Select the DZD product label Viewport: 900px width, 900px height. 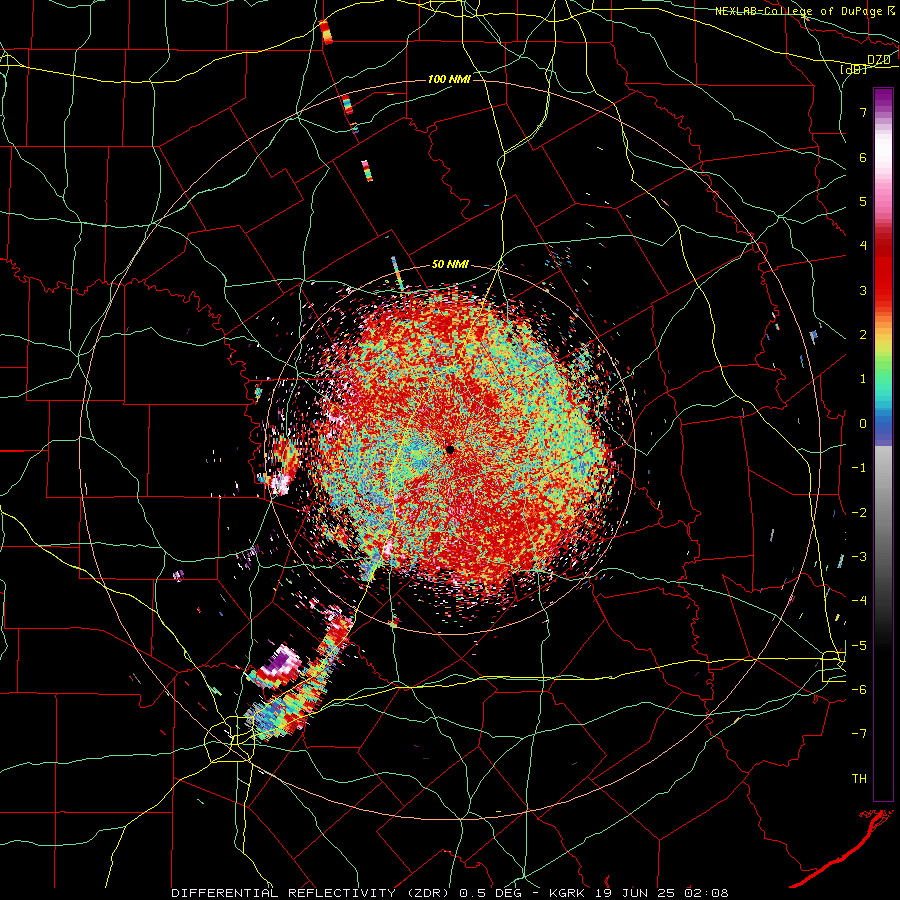878,60
